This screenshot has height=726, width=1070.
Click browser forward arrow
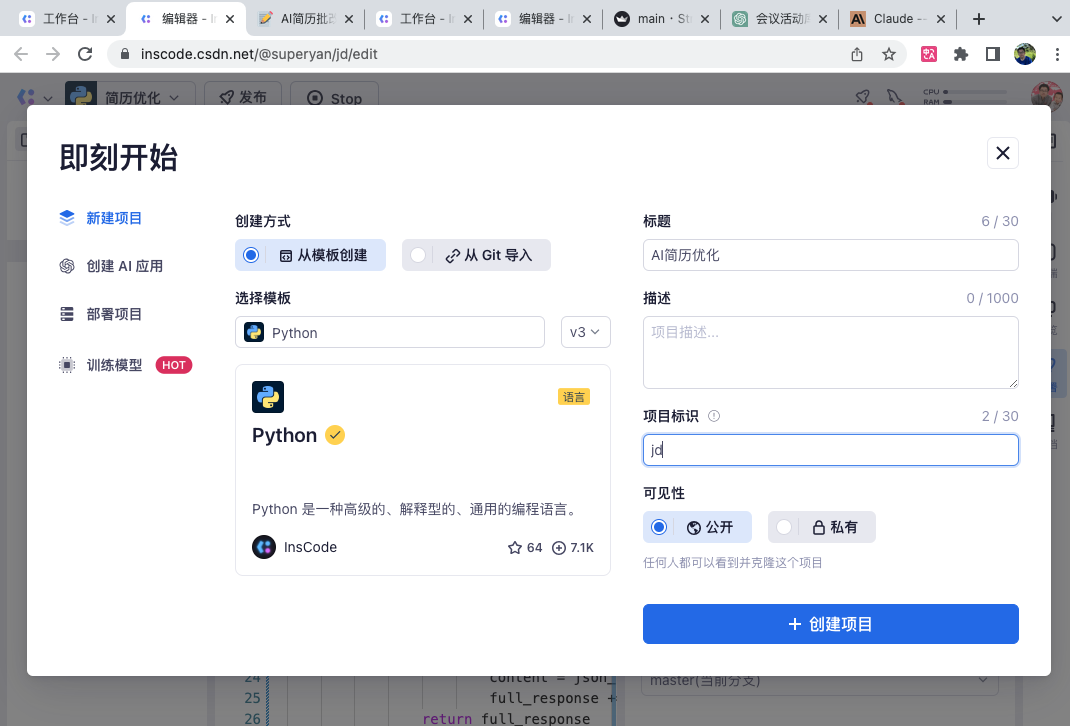coord(53,54)
